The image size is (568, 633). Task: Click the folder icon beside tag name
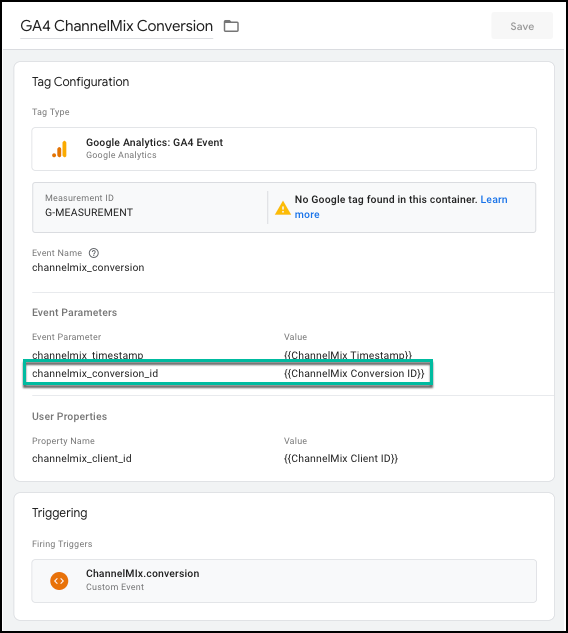point(231,26)
